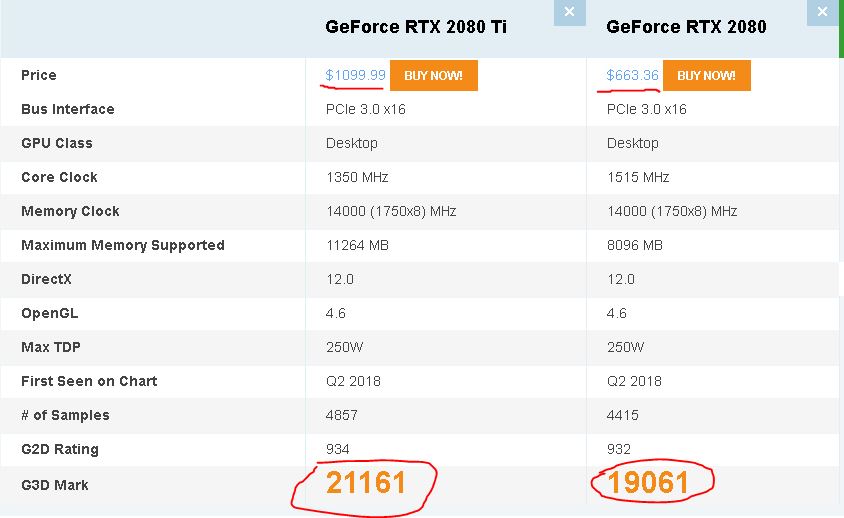Click the GPU Class row label
This screenshot has height=518, width=844.
[x=57, y=143]
